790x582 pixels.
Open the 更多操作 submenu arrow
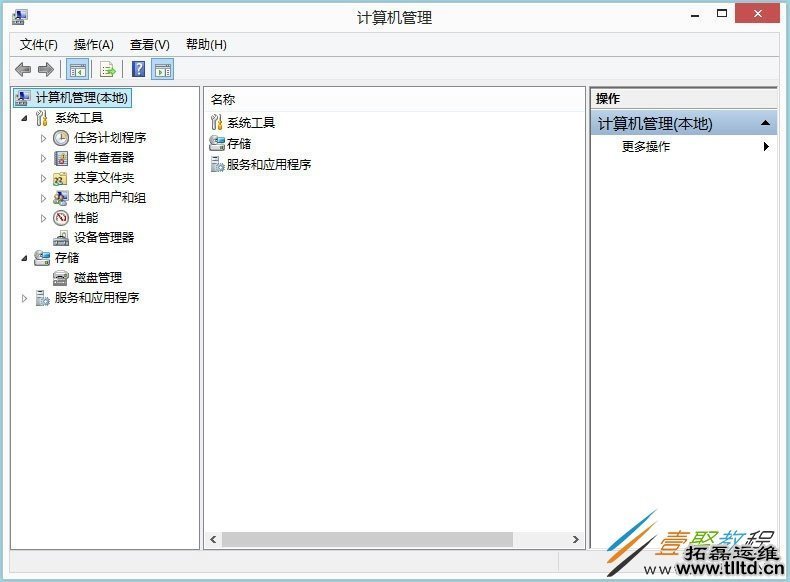766,147
